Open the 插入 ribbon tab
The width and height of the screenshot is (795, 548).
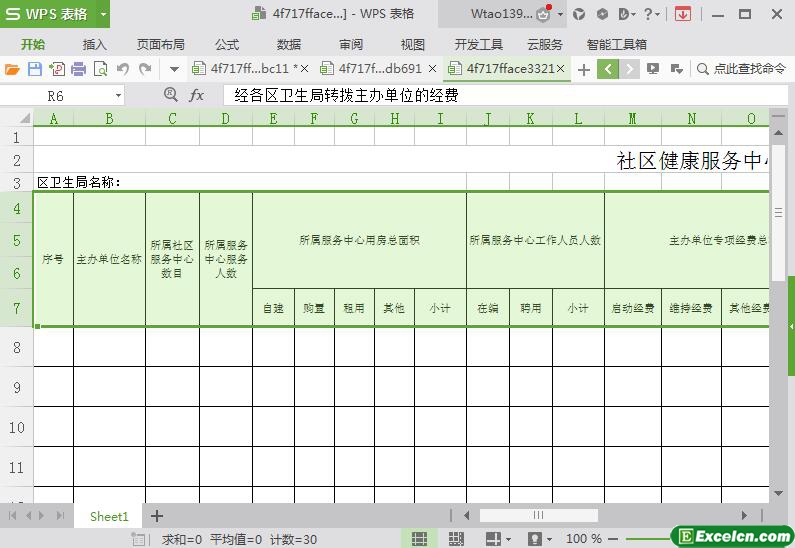pyautogui.click(x=95, y=45)
